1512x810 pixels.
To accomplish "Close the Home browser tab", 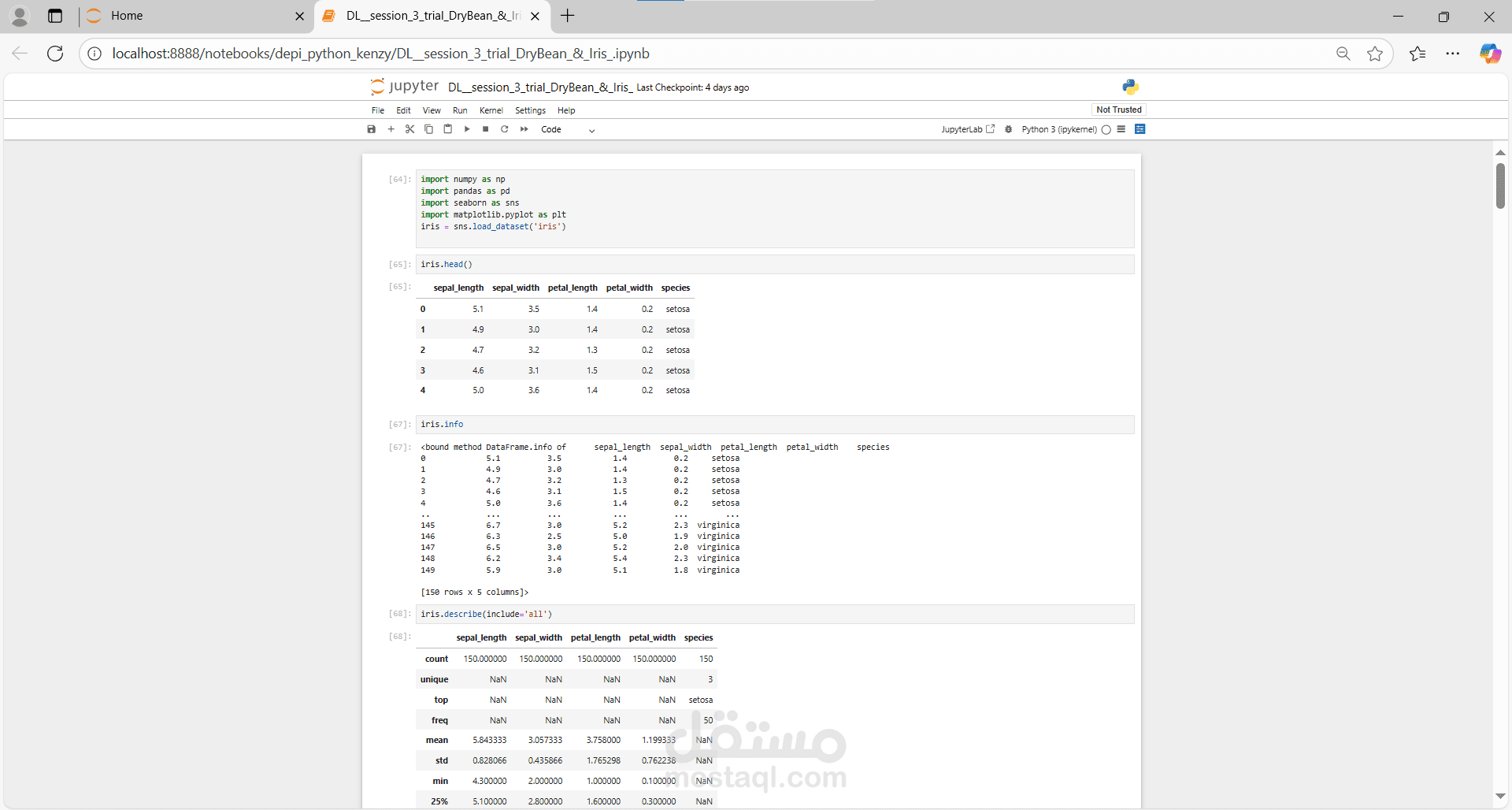I will (x=299, y=16).
